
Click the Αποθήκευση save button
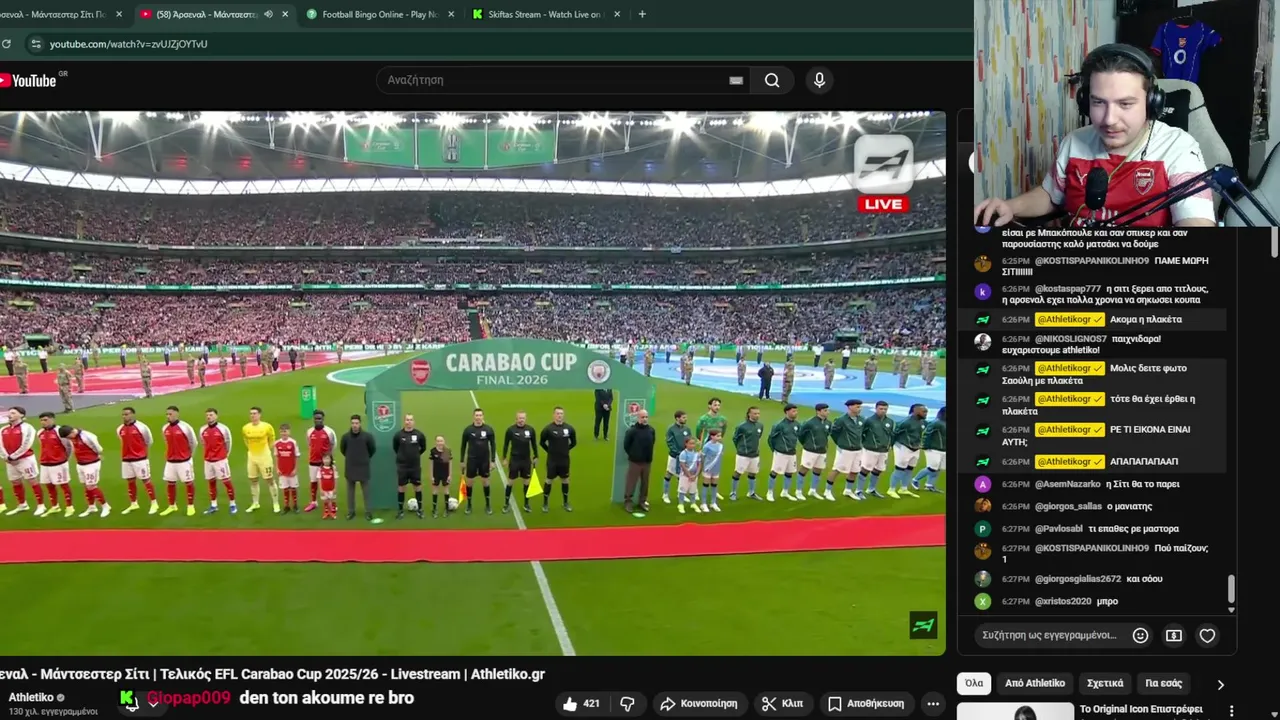click(866, 704)
